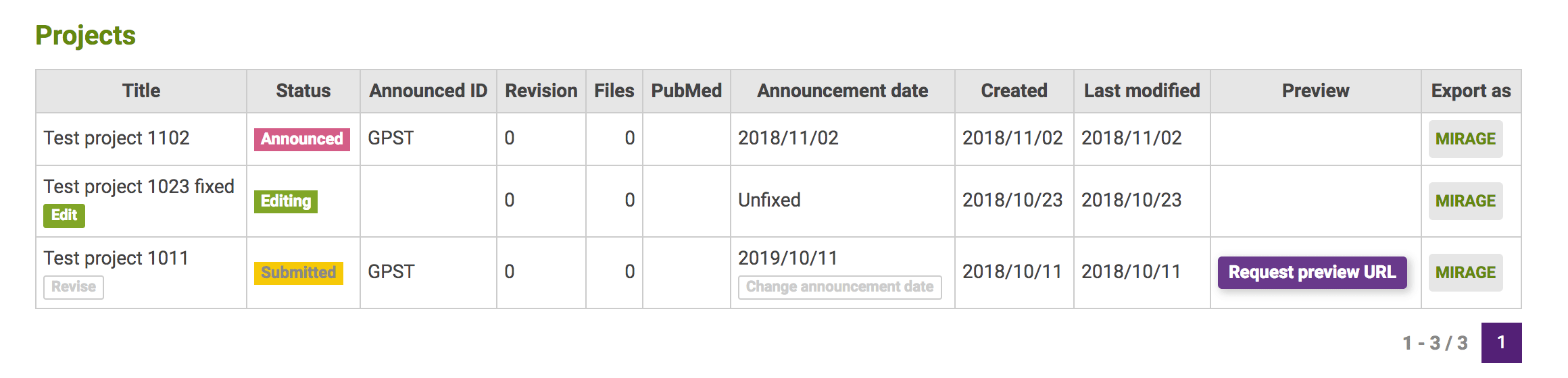Click the Announcement date column header

tap(842, 91)
